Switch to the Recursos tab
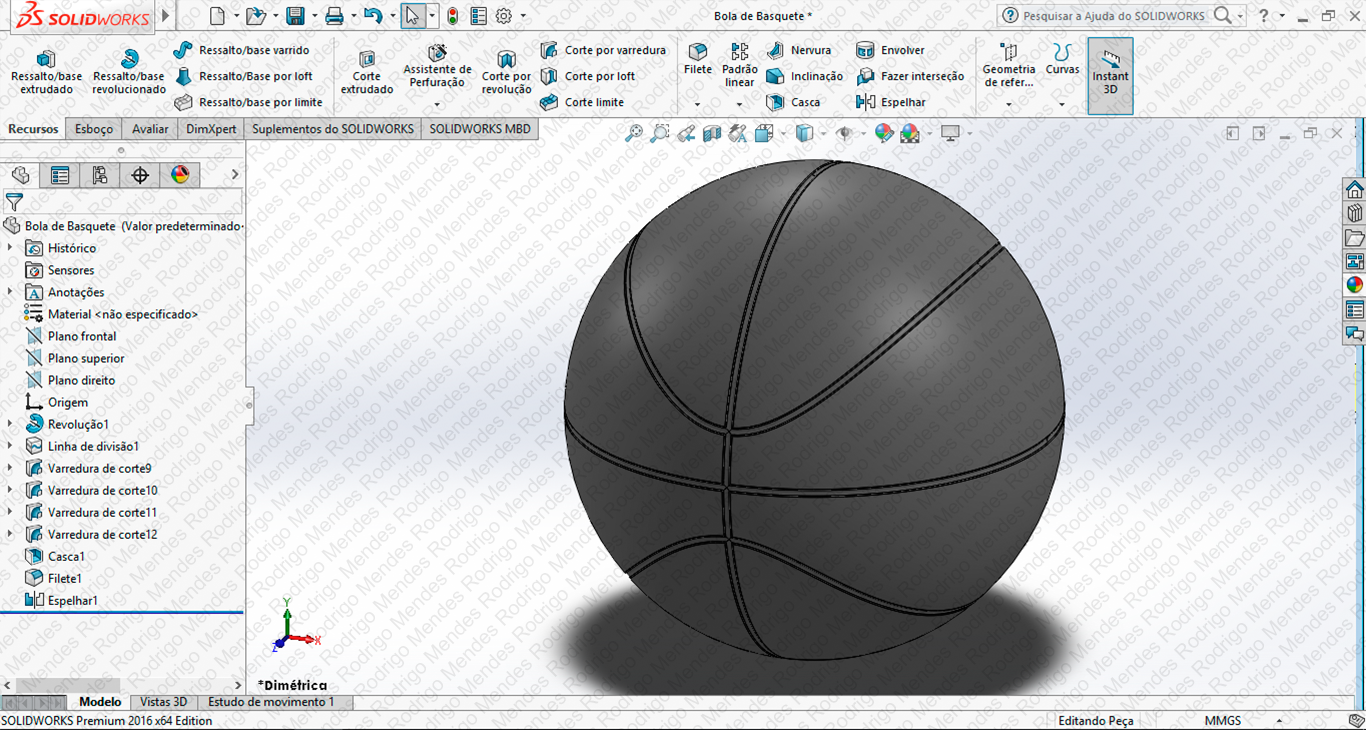 point(33,129)
